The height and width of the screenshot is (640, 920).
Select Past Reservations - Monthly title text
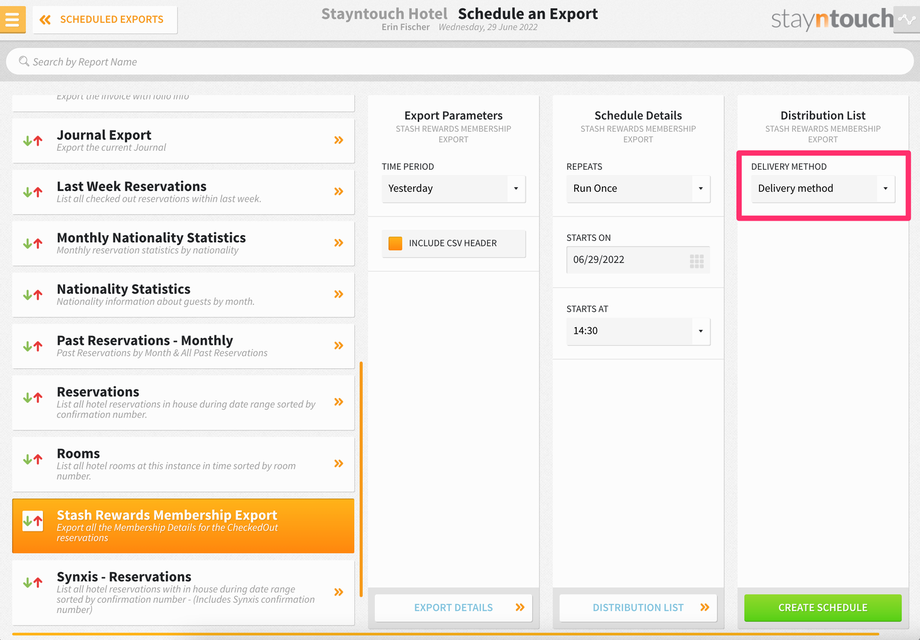tap(145, 341)
